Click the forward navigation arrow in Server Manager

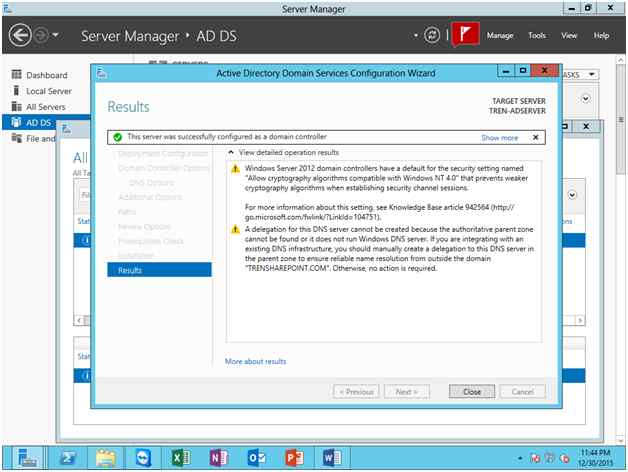pyautogui.click(x=41, y=35)
